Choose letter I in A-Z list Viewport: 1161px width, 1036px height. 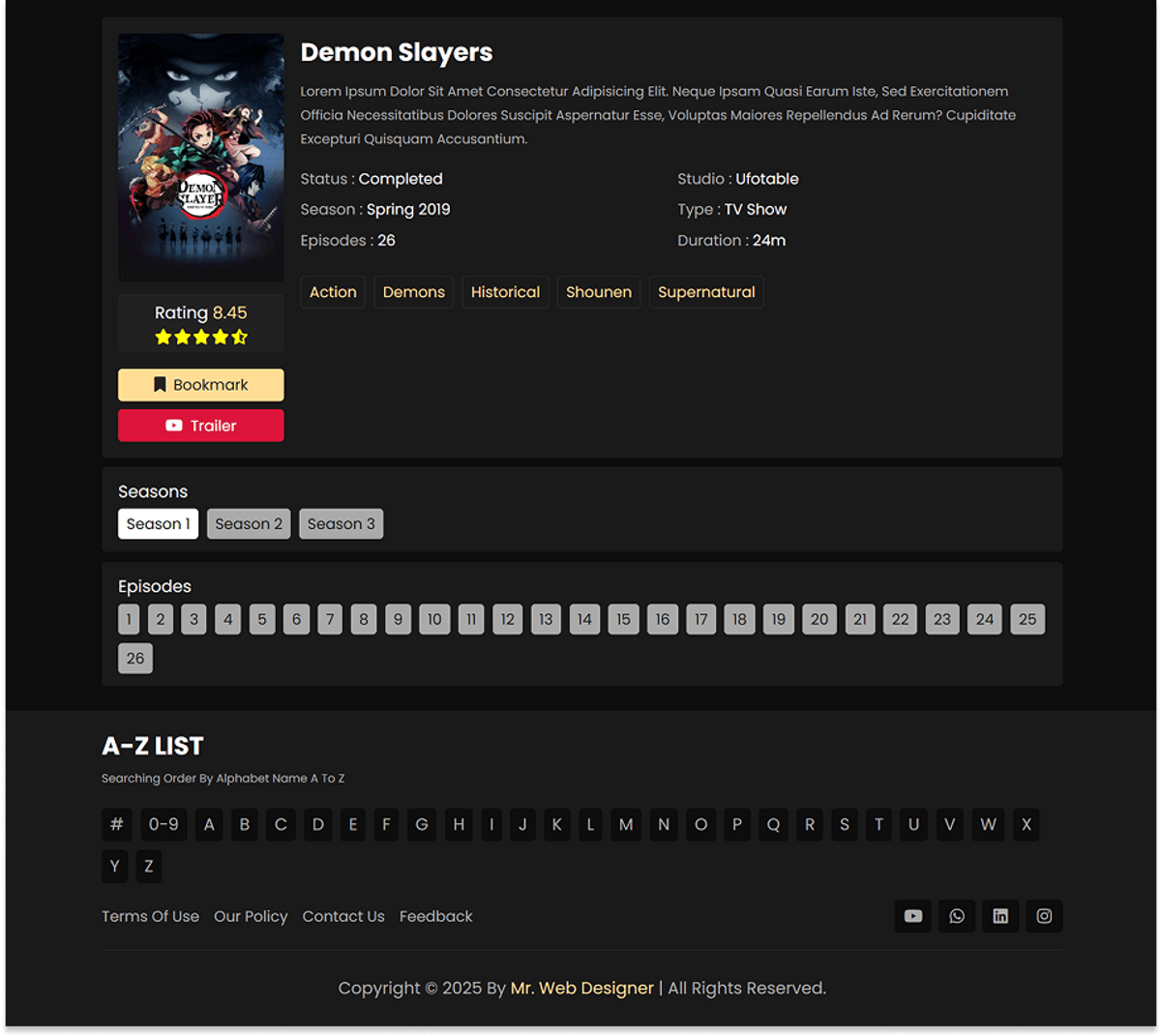[x=491, y=825]
